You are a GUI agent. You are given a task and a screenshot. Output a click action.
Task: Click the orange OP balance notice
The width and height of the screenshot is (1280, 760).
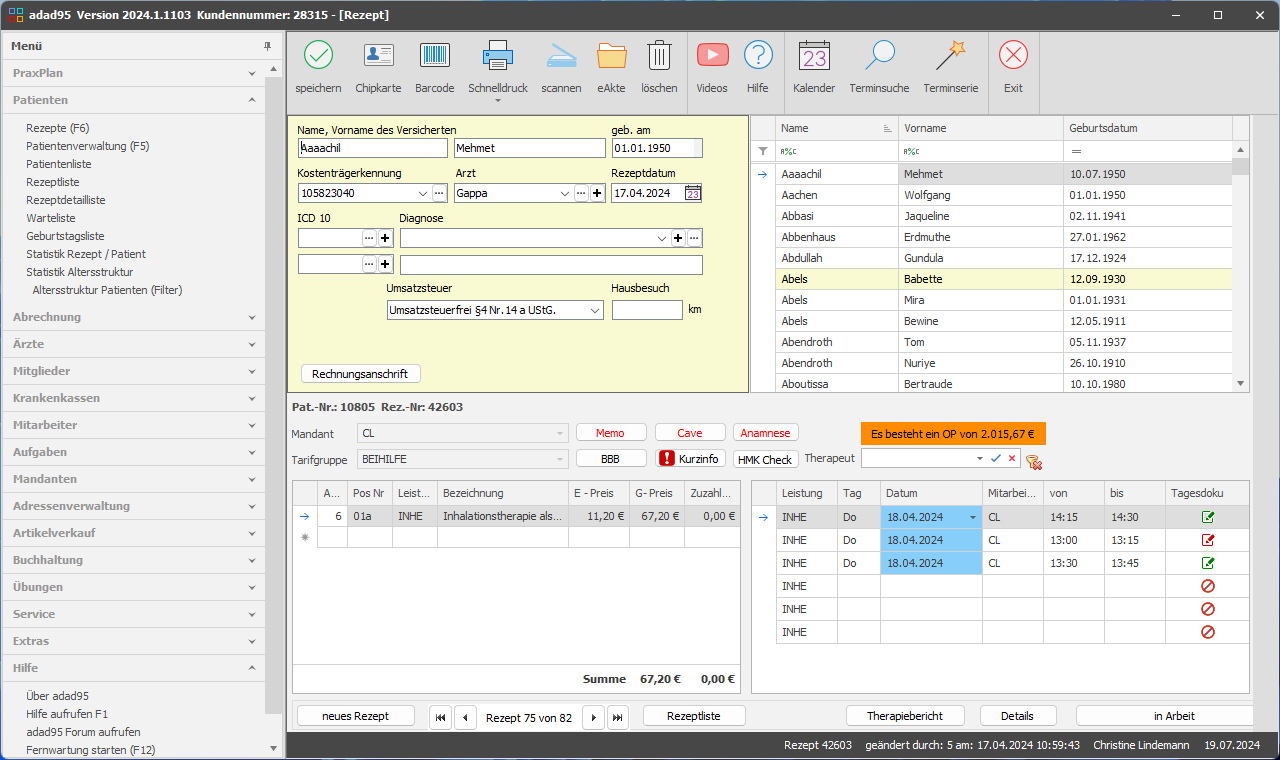[x=952, y=434]
